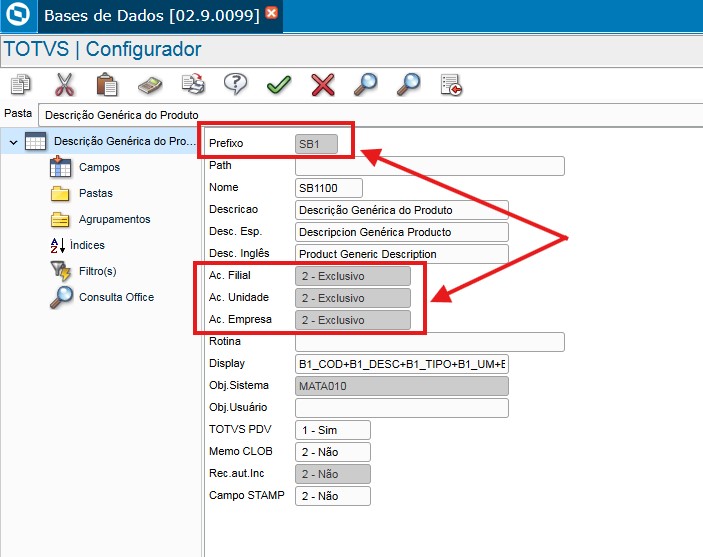The width and height of the screenshot is (703, 557).
Task: Click the list export icon in toolbar
Action: coord(451,85)
